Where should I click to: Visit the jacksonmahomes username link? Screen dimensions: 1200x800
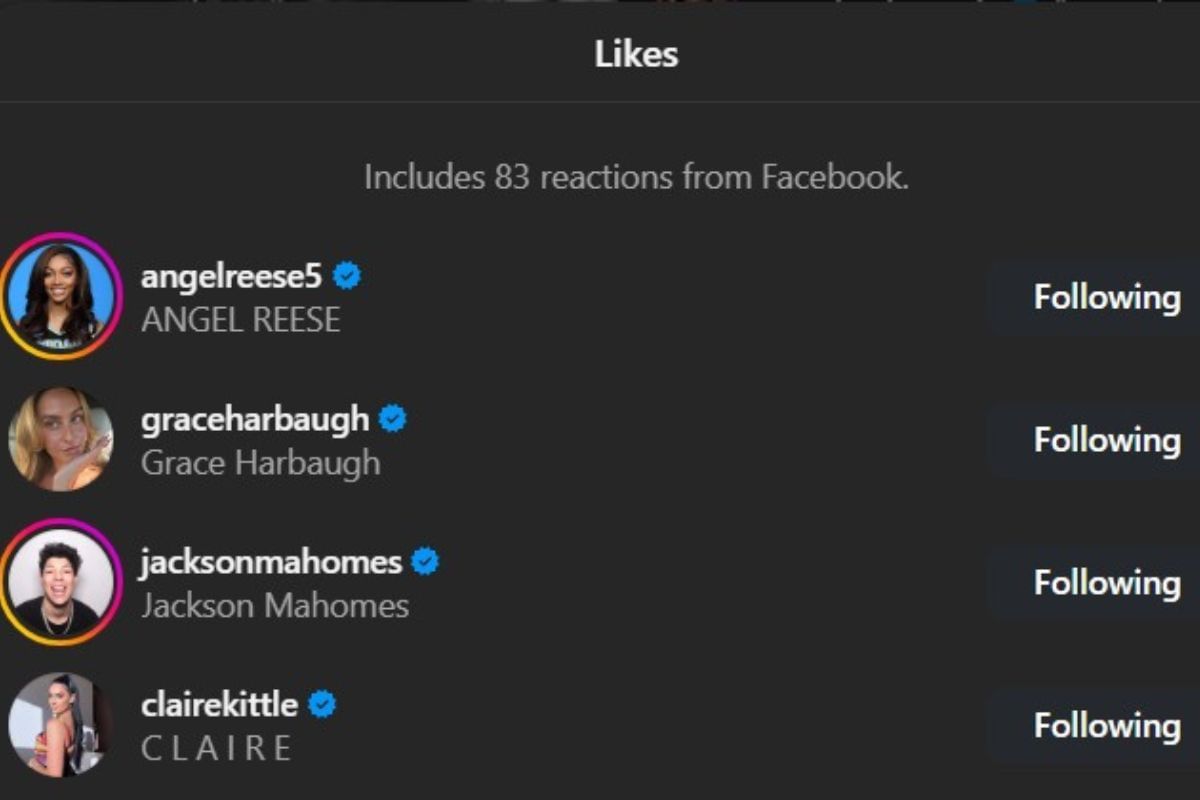coord(271,562)
